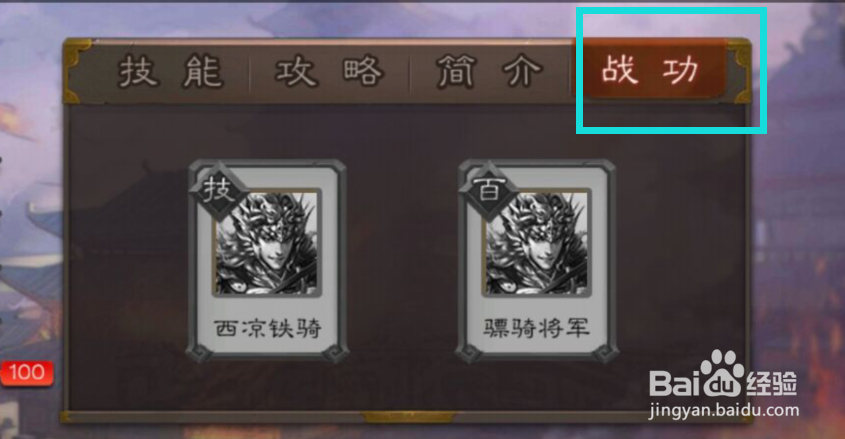Click the 百 diamond badge icon
Screen dimensions: 845x439
[488, 190]
